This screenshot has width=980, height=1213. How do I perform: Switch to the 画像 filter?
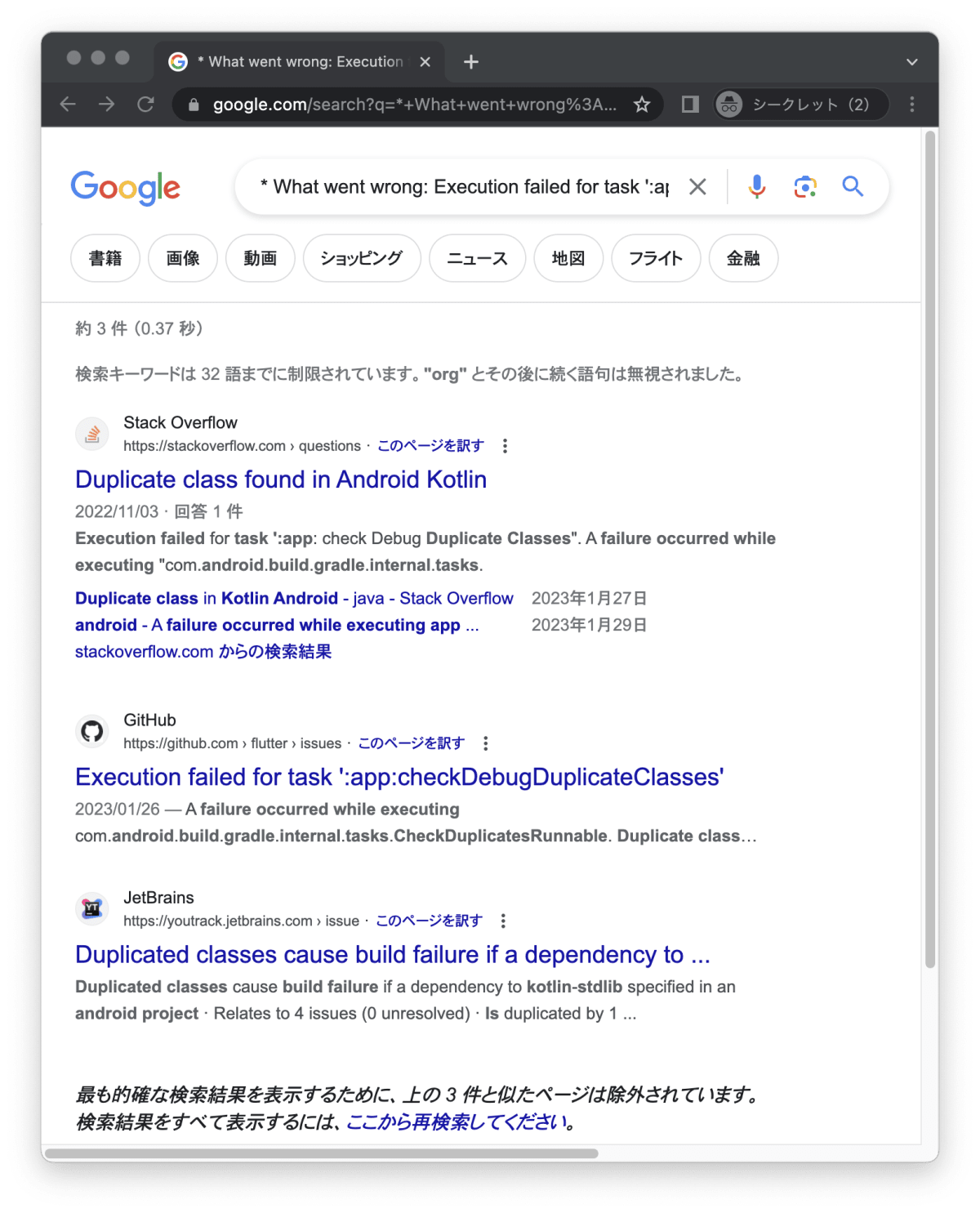pos(183,258)
